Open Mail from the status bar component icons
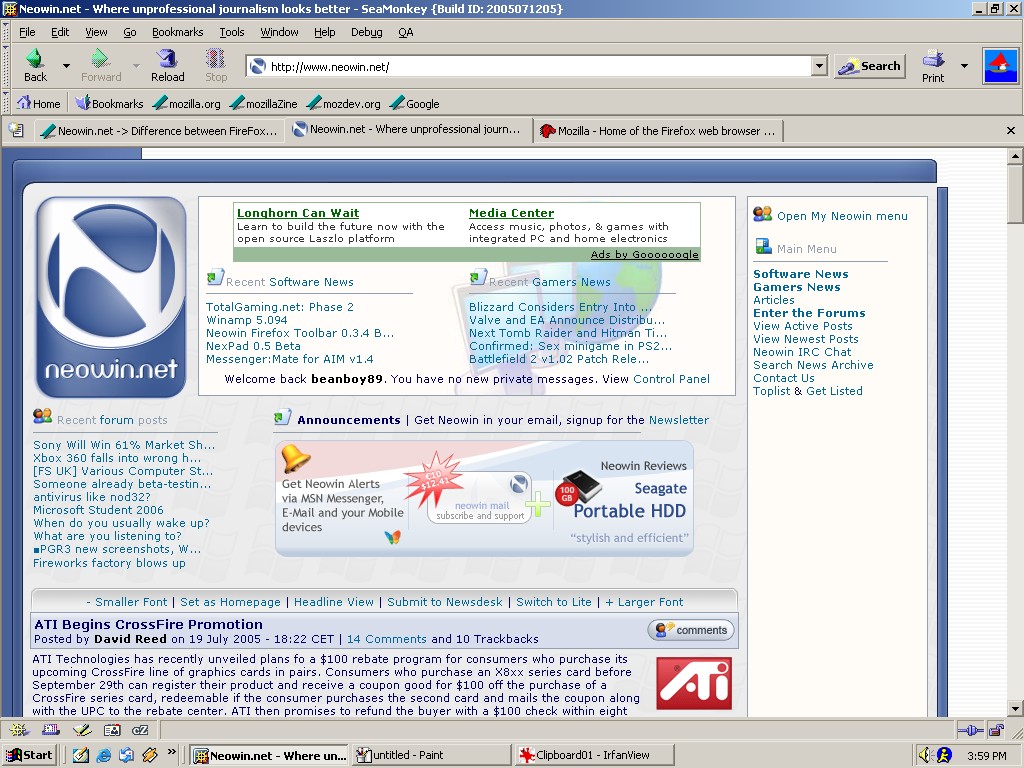Viewport: 1024px width, 768px height. 50,730
